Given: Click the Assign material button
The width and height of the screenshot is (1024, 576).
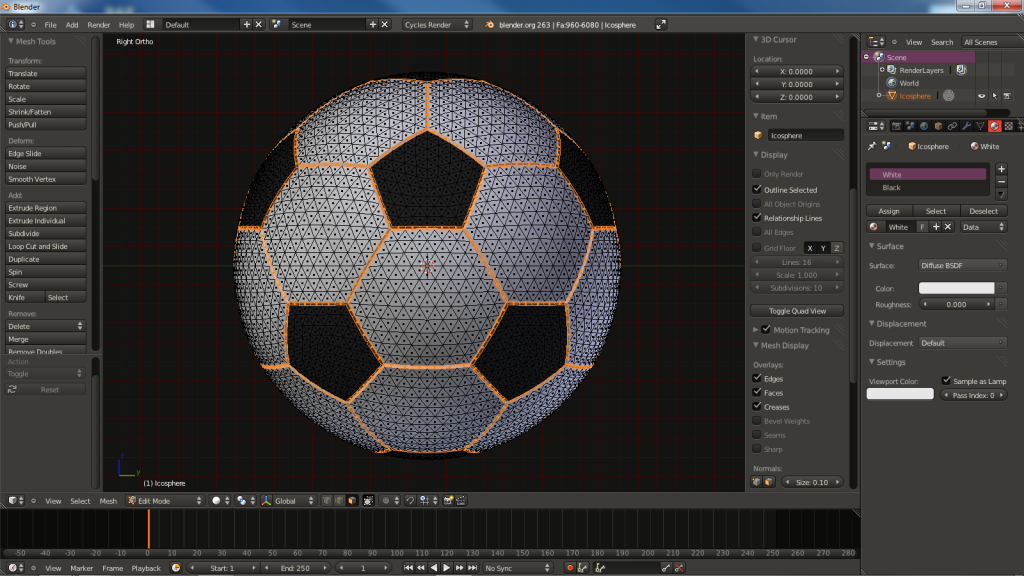Looking at the screenshot, I should pos(889,211).
